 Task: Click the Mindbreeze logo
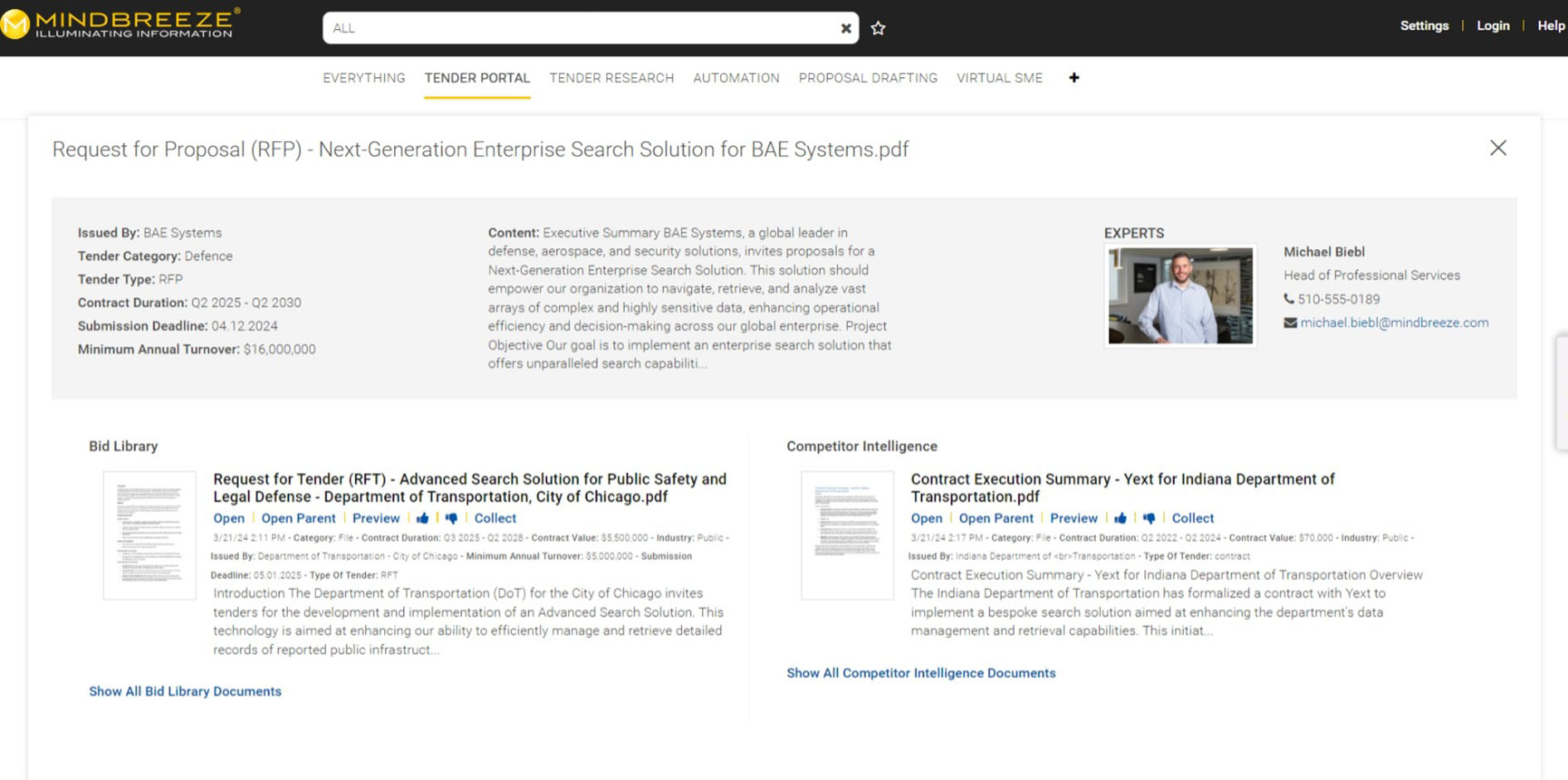121,24
